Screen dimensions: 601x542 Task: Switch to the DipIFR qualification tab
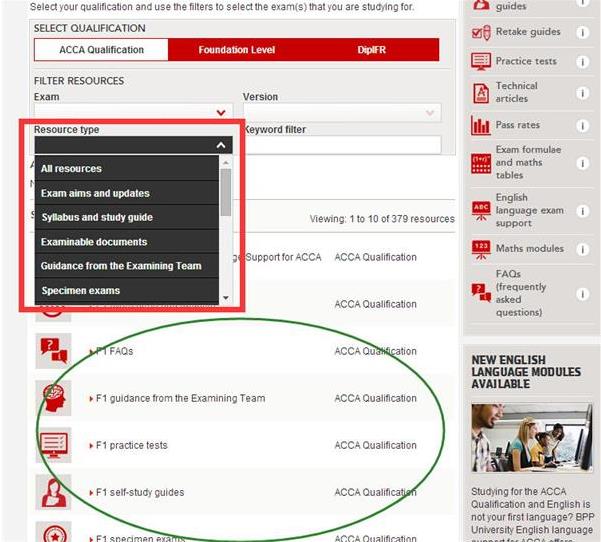coord(371,50)
